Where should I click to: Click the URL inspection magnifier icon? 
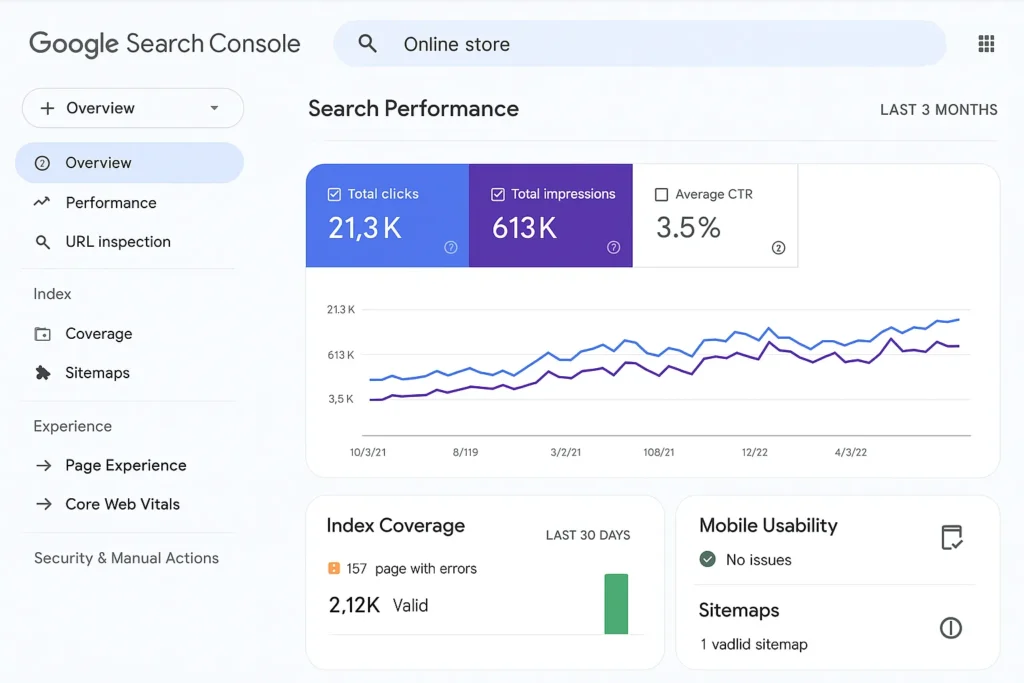pyautogui.click(x=42, y=242)
